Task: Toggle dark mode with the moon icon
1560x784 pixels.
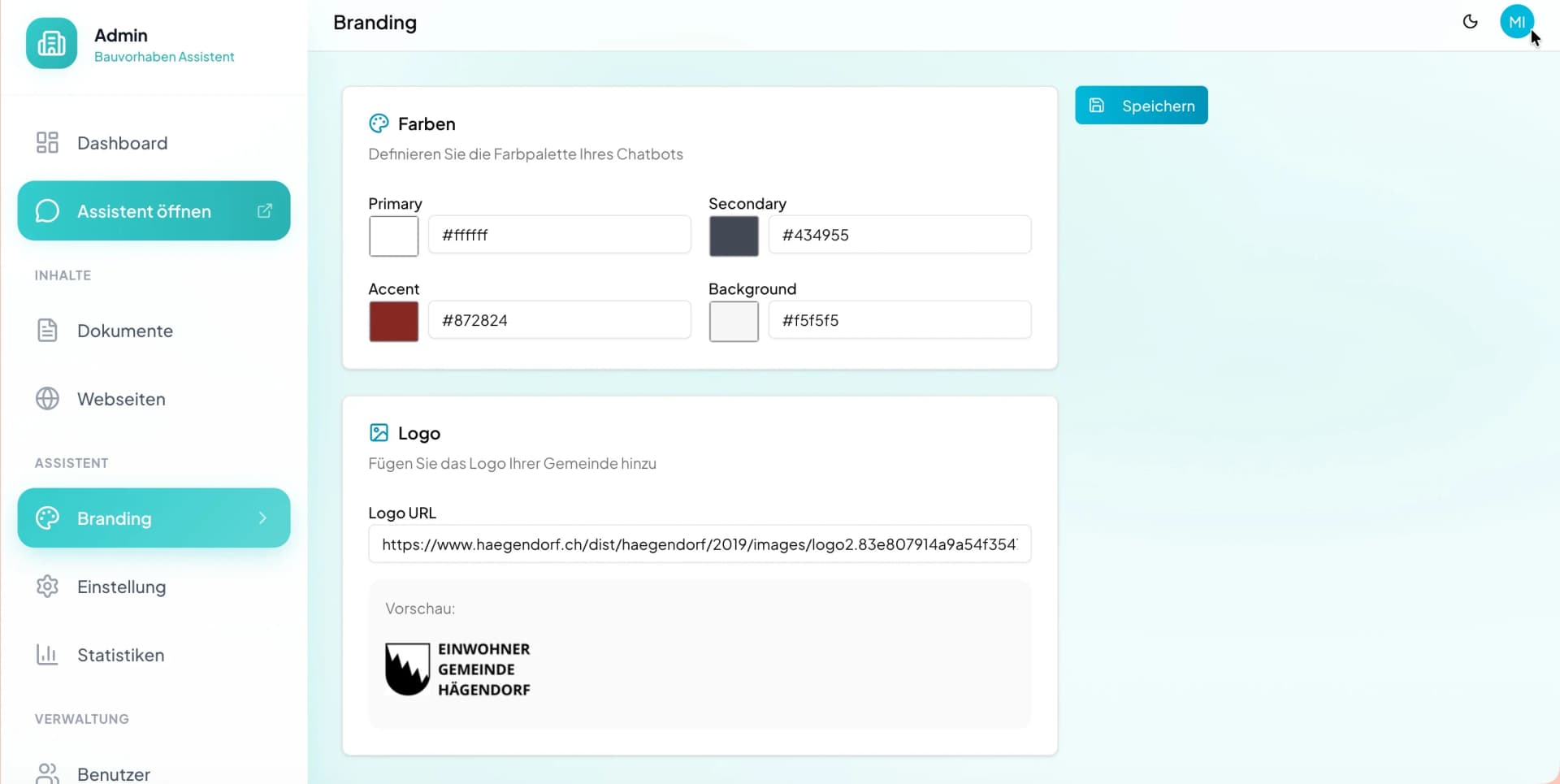Action: click(x=1470, y=22)
